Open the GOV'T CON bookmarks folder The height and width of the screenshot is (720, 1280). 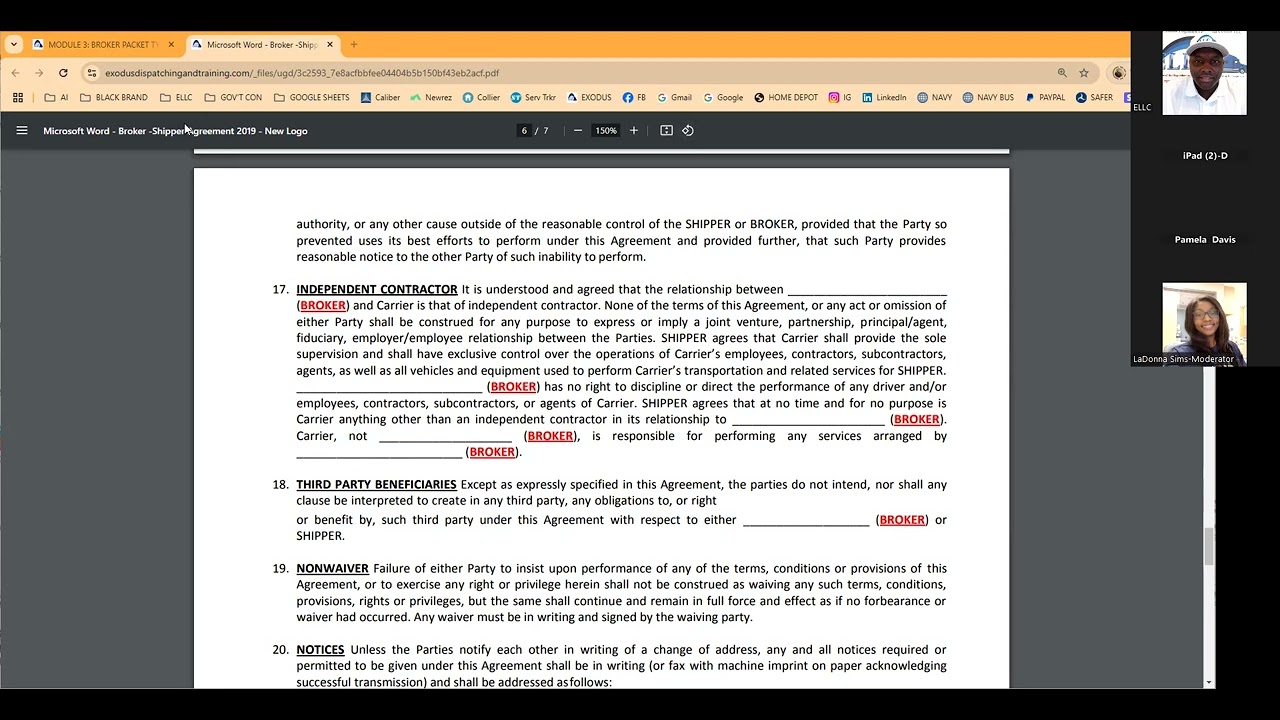pos(232,97)
